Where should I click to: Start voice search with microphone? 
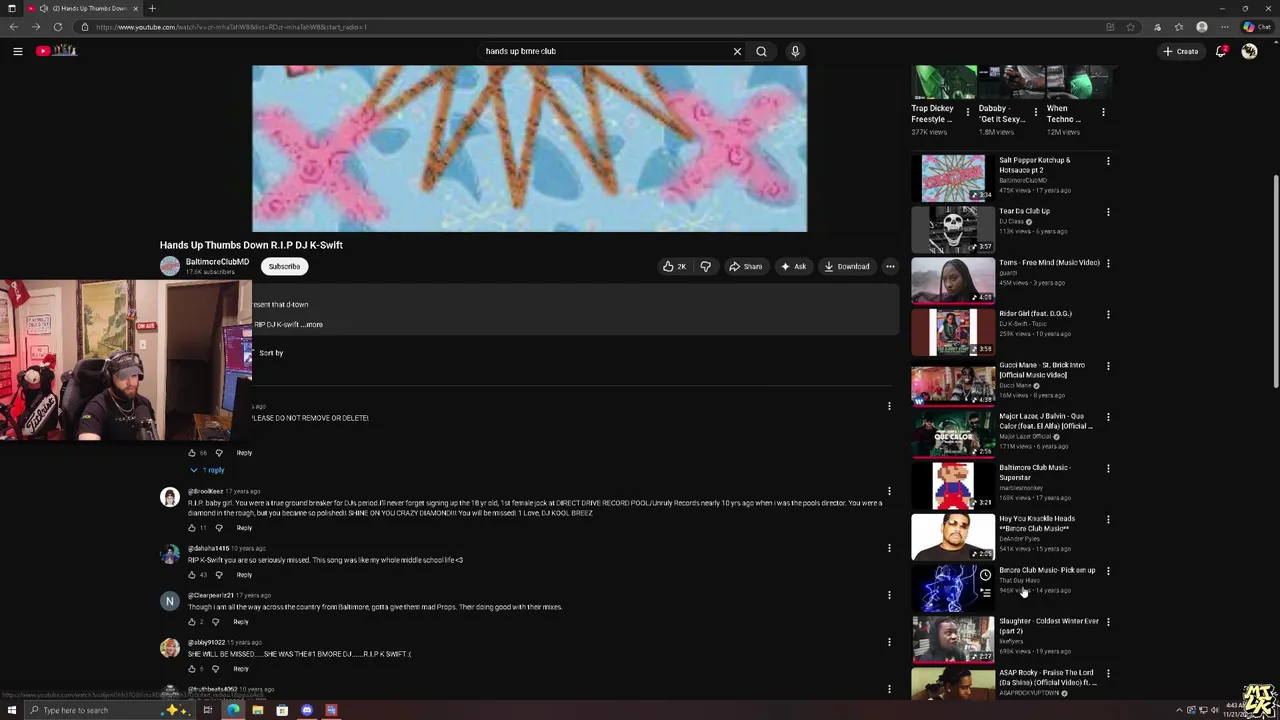(795, 51)
